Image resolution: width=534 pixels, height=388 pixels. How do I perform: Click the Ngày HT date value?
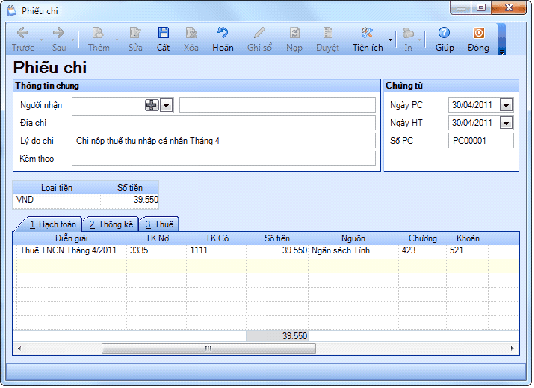[x=472, y=123]
